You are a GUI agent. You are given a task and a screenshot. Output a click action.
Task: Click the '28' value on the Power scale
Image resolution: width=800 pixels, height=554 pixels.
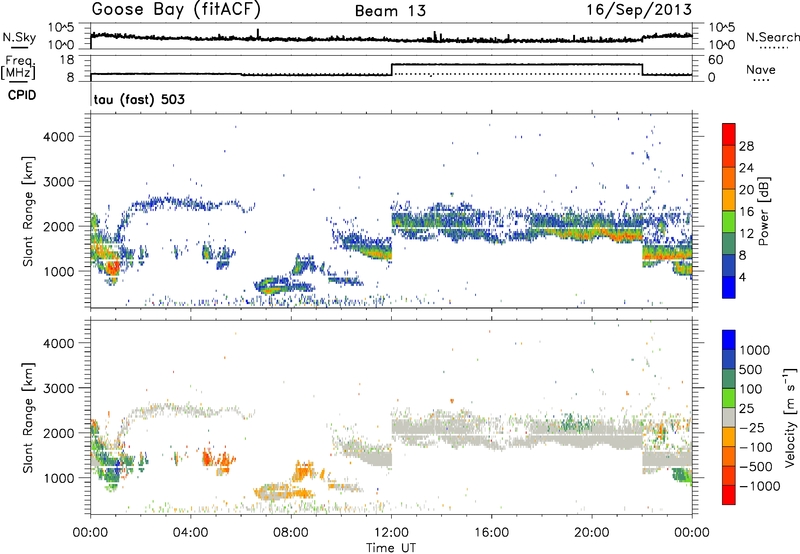(x=746, y=146)
